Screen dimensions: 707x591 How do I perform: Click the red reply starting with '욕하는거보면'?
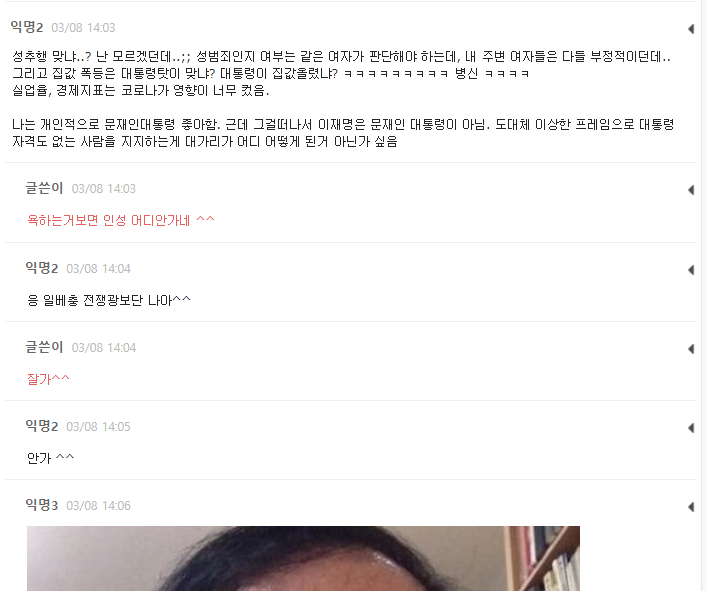(121, 220)
